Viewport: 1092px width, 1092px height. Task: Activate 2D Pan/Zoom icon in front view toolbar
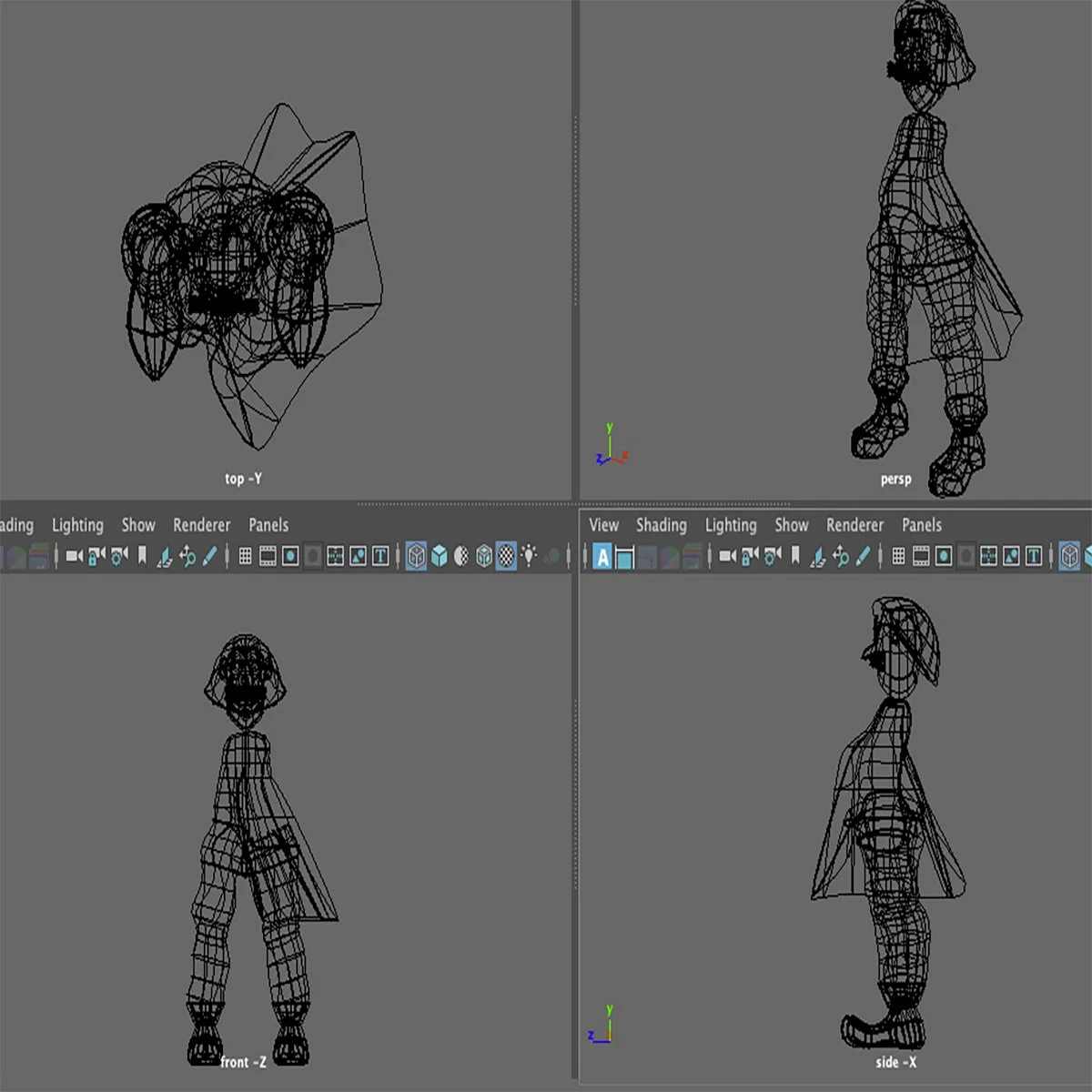187,556
